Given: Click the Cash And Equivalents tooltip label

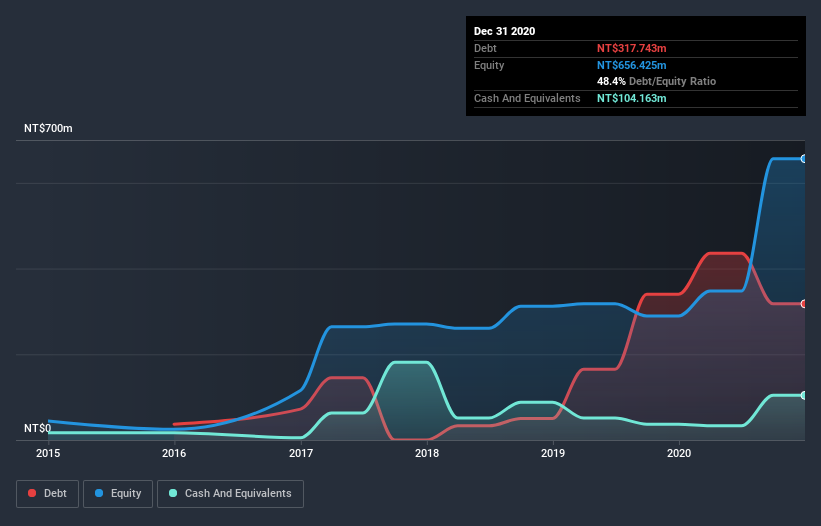Looking at the screenshot, I should (527, 98).
